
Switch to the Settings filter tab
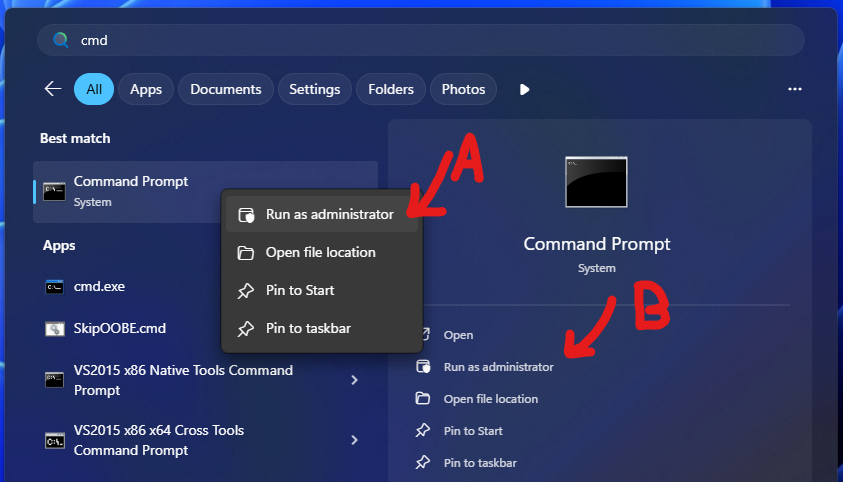tap(315, 89)
